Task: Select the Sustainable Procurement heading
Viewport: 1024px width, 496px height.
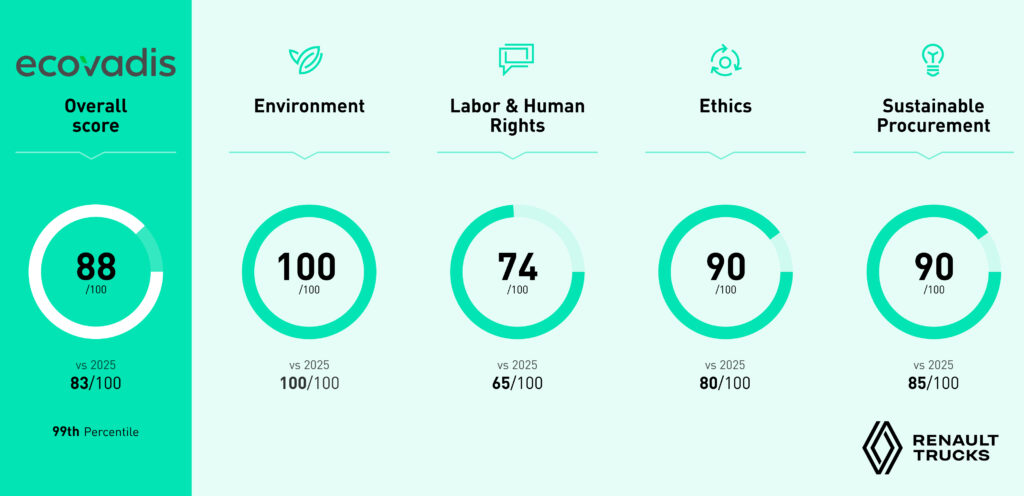Action: 933,116
